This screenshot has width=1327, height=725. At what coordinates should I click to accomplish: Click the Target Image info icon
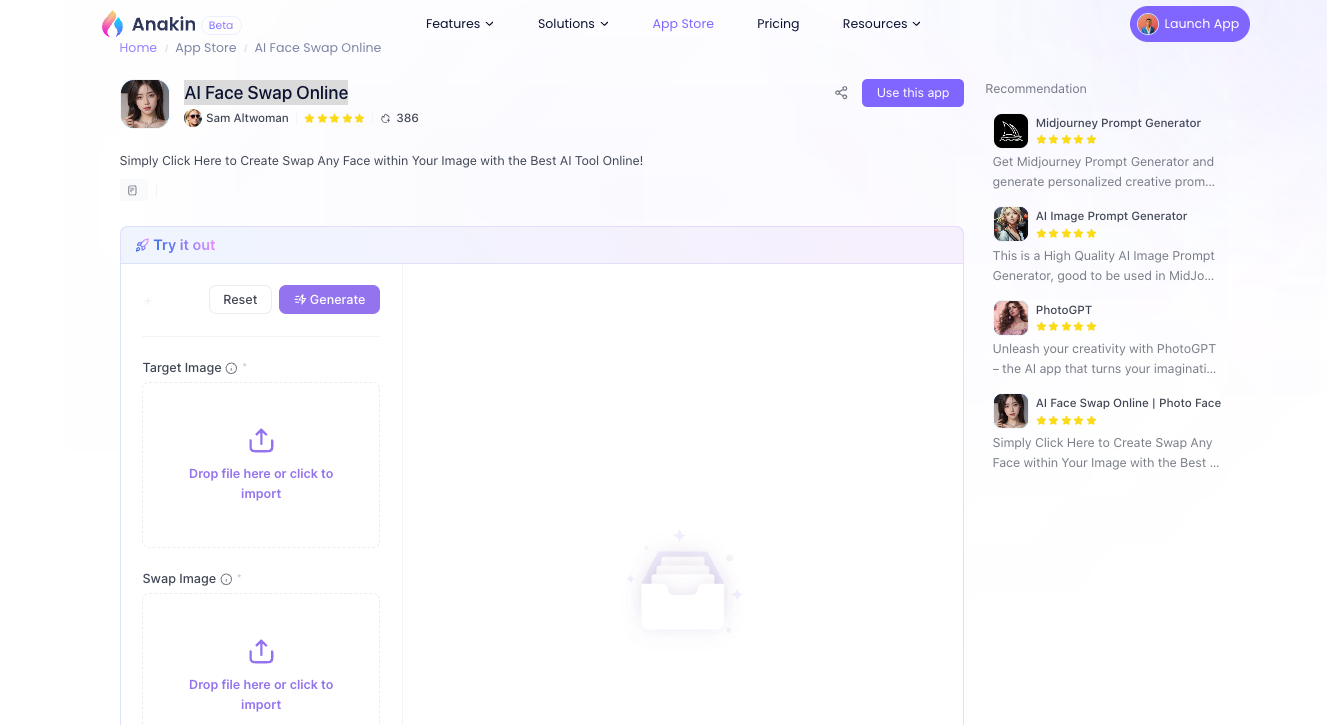click(232, 368)
